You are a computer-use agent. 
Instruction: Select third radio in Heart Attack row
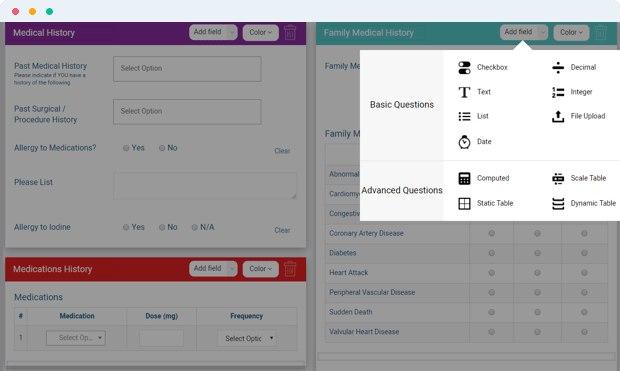(584, 273)
